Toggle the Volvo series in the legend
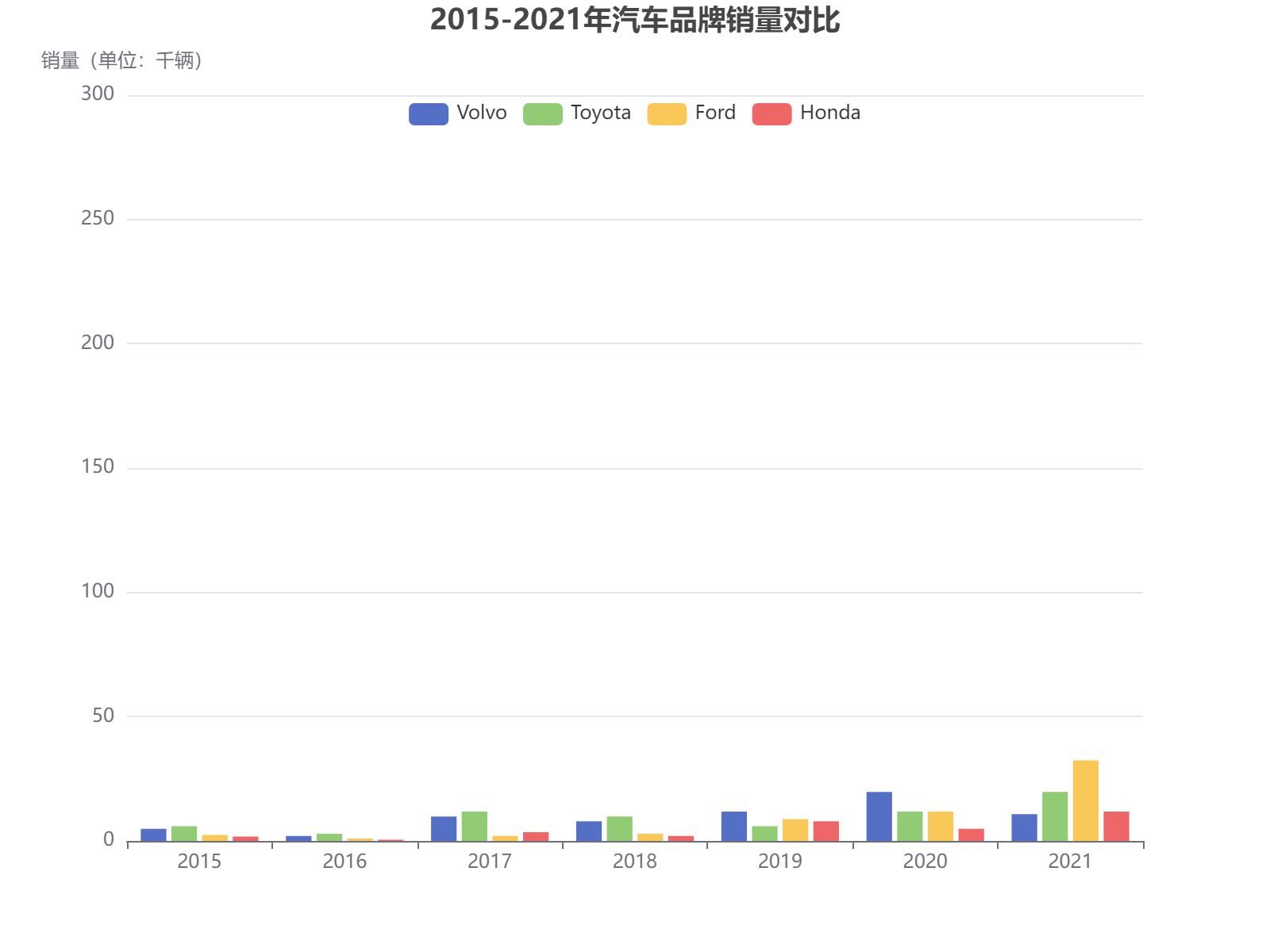 (x=483, y=113)
